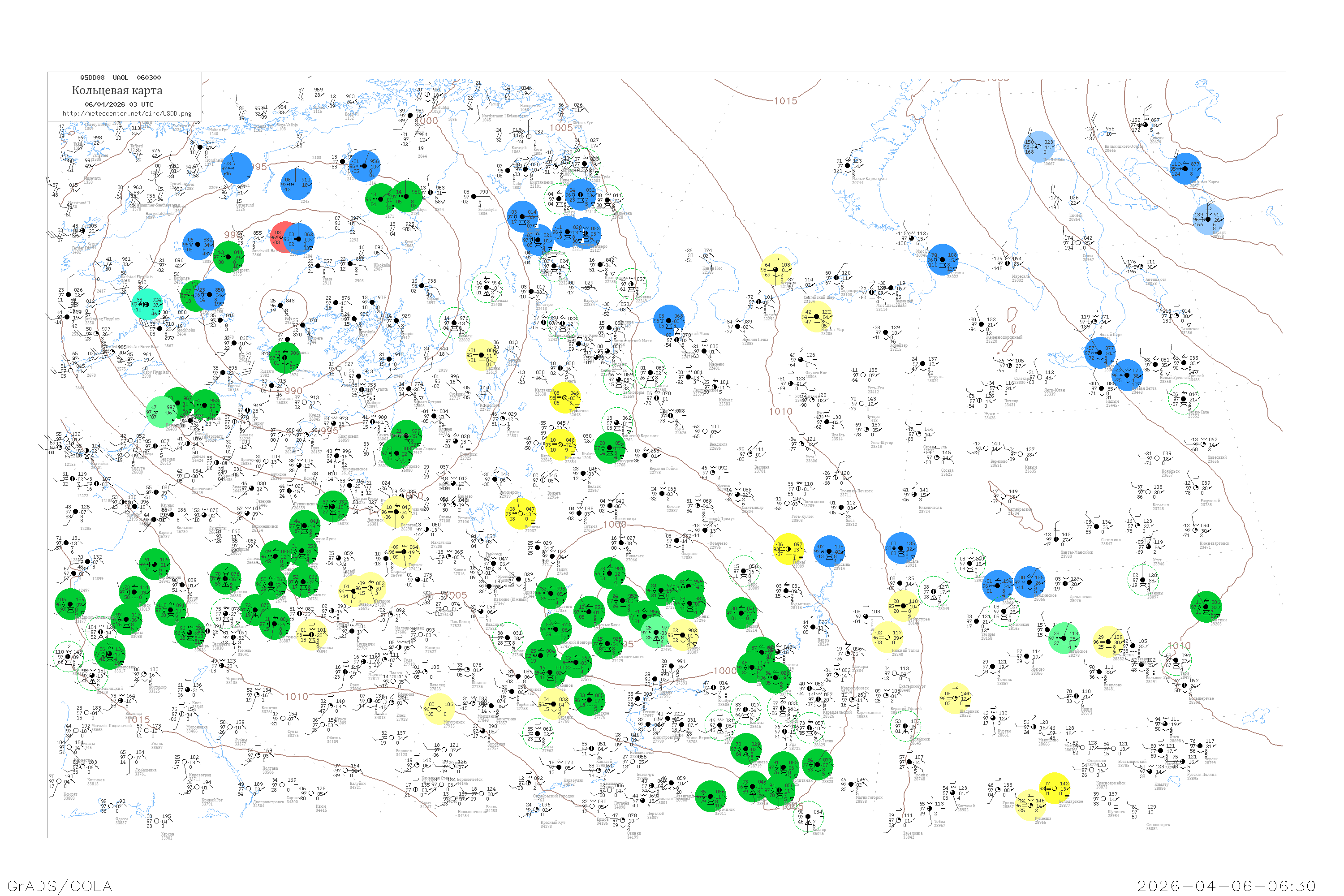Select the yellow circle at Нижний Тагил
This screenshot has width=1344, height=896.
[887, 638]
